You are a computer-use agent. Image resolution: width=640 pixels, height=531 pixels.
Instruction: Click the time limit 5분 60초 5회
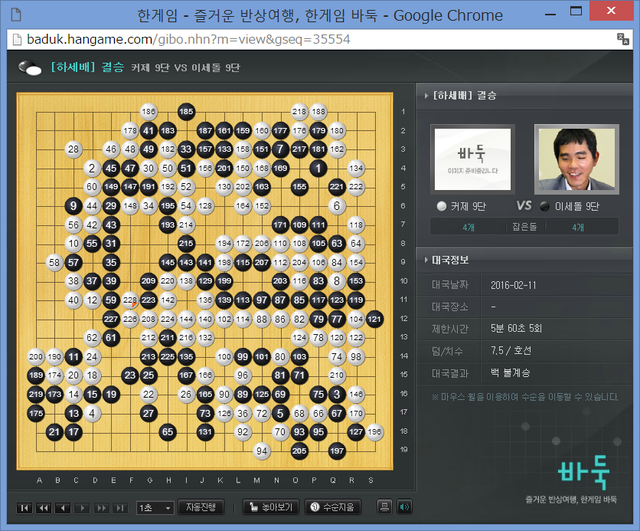(x=516, y=328)
